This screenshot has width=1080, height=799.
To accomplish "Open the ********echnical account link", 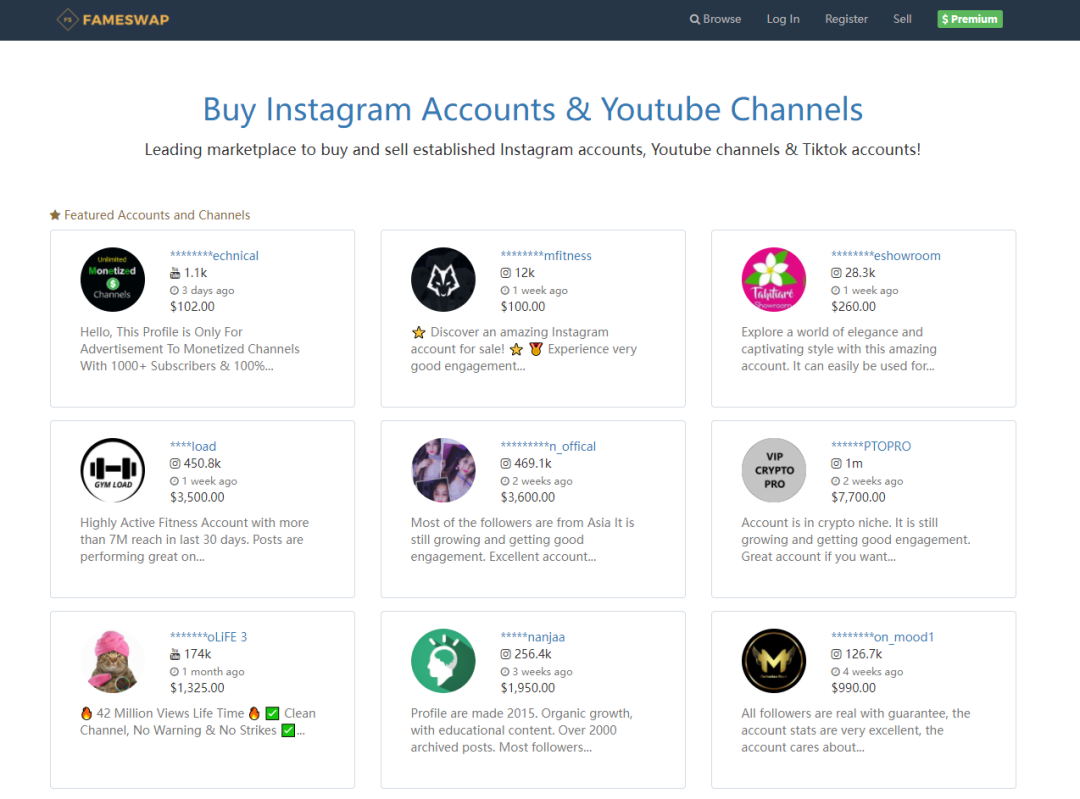I will click(x=214, y=256).
